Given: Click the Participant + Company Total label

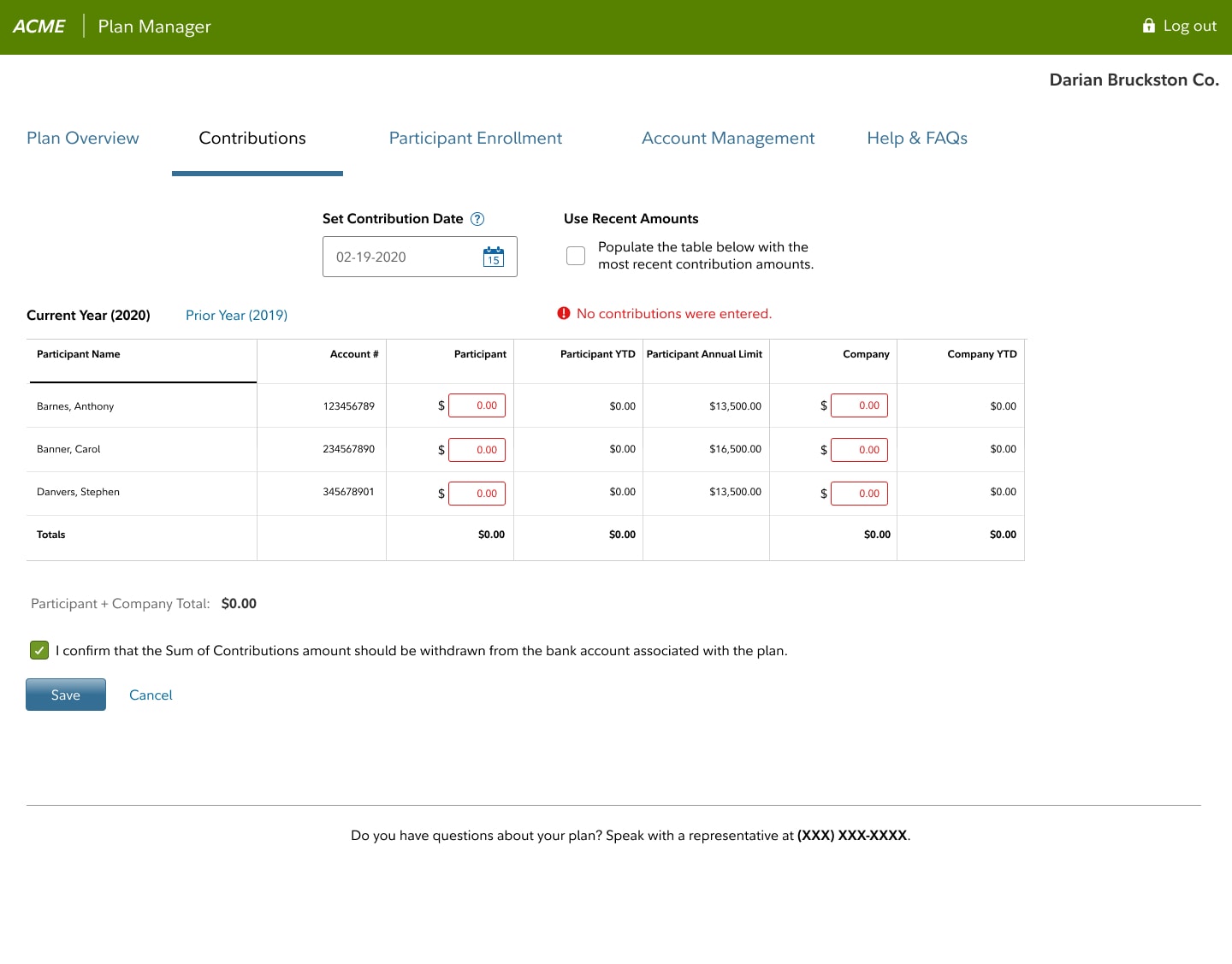Looking at the screenshot, I should coord(121,604).
